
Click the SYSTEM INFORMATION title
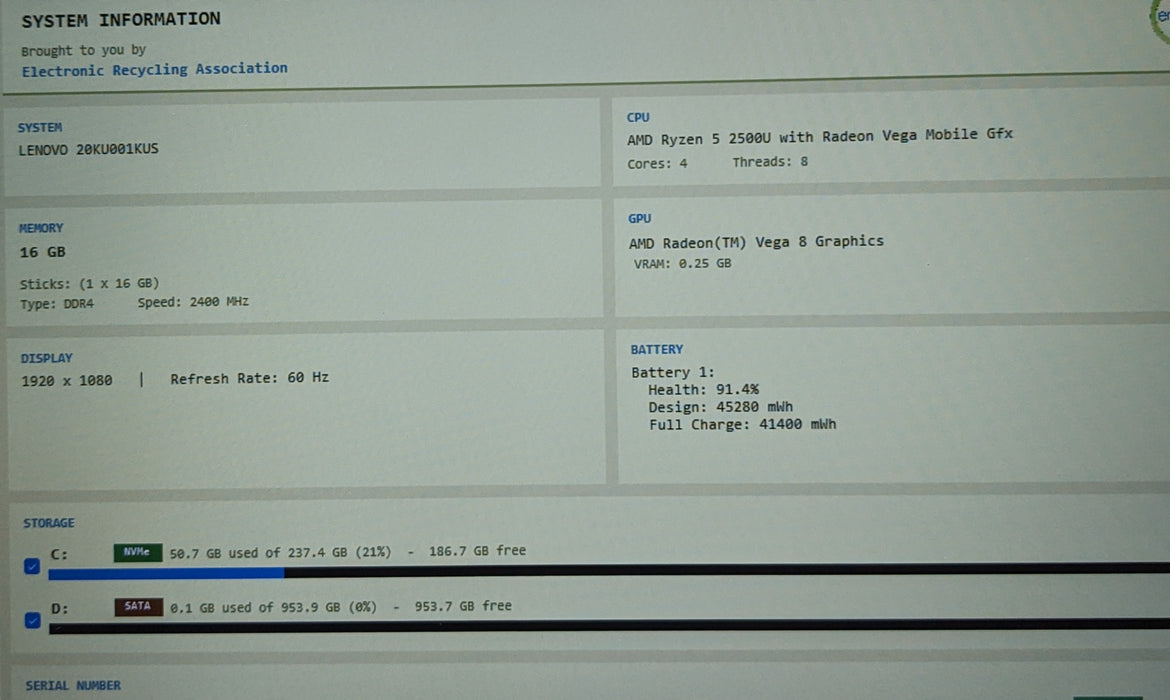[121, 20]
